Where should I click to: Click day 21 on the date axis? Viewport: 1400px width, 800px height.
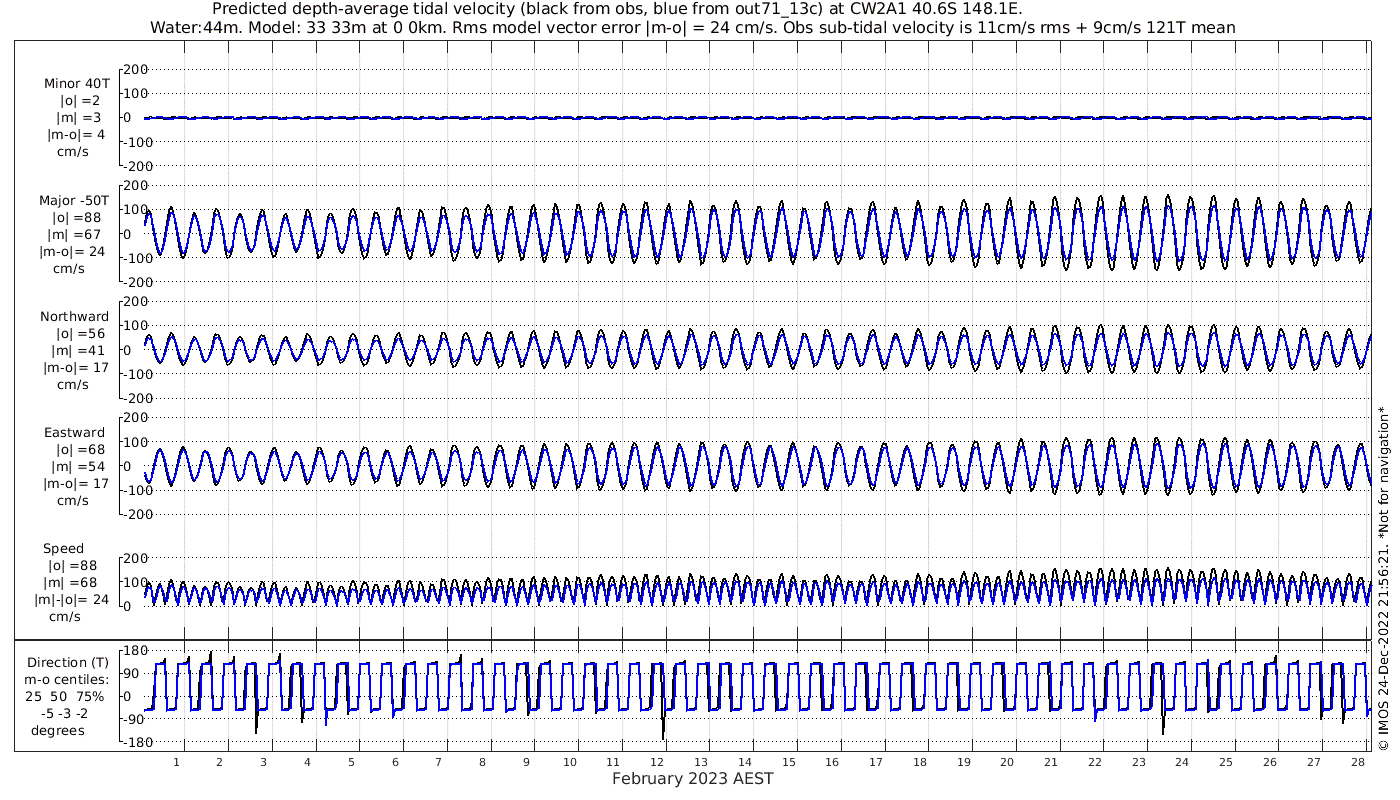[x=1051, y=762]
